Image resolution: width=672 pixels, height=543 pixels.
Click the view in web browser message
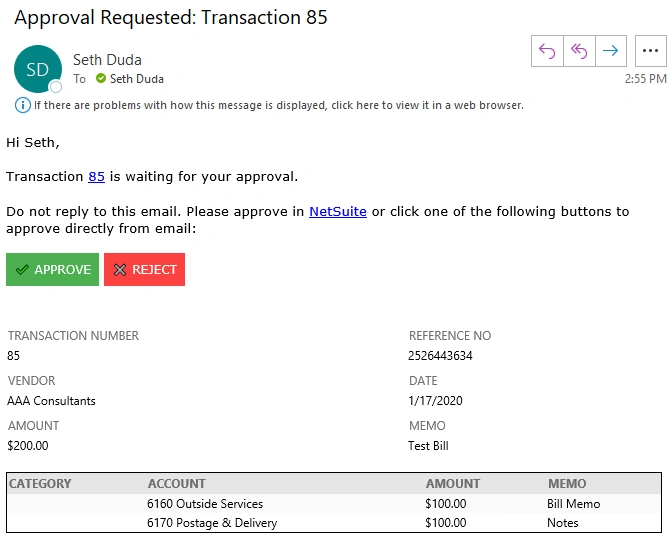[x=278, y=105]
